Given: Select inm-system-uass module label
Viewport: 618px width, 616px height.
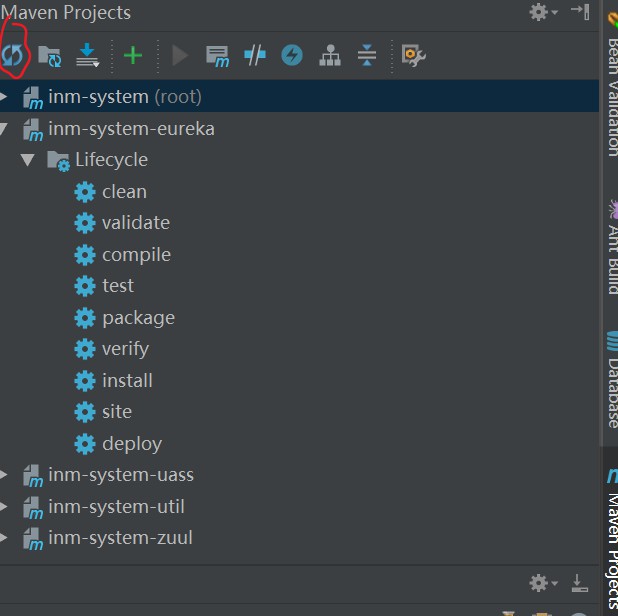Looking at the screenshot, I should (121, 475).
